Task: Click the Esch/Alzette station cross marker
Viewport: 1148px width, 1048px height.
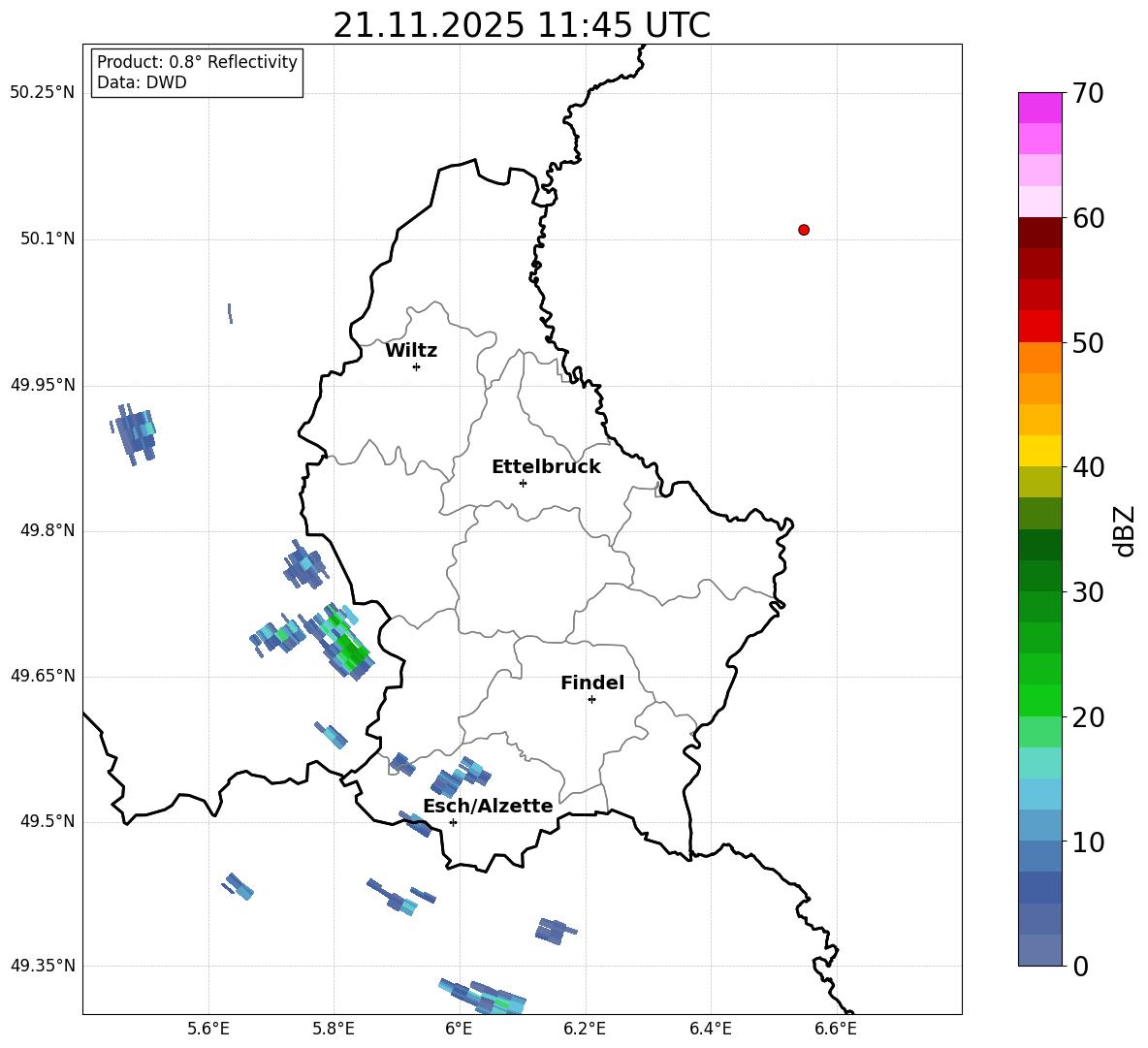Action: pyautogui.click(x=453, y=822)
